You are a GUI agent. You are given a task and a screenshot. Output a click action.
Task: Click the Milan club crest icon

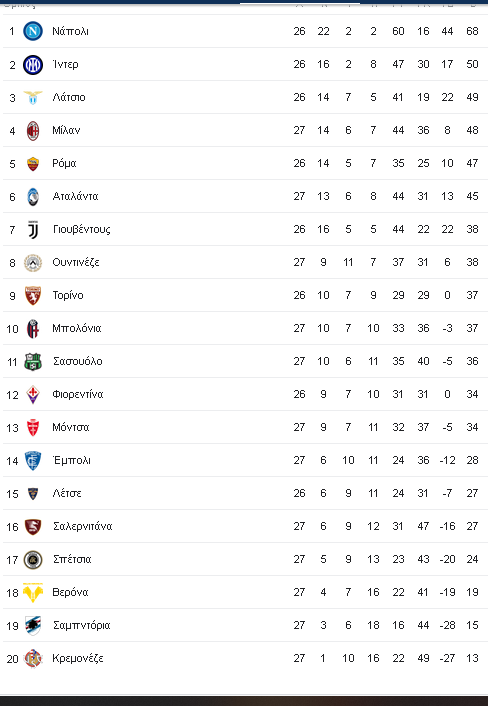[x=33, y=131]
